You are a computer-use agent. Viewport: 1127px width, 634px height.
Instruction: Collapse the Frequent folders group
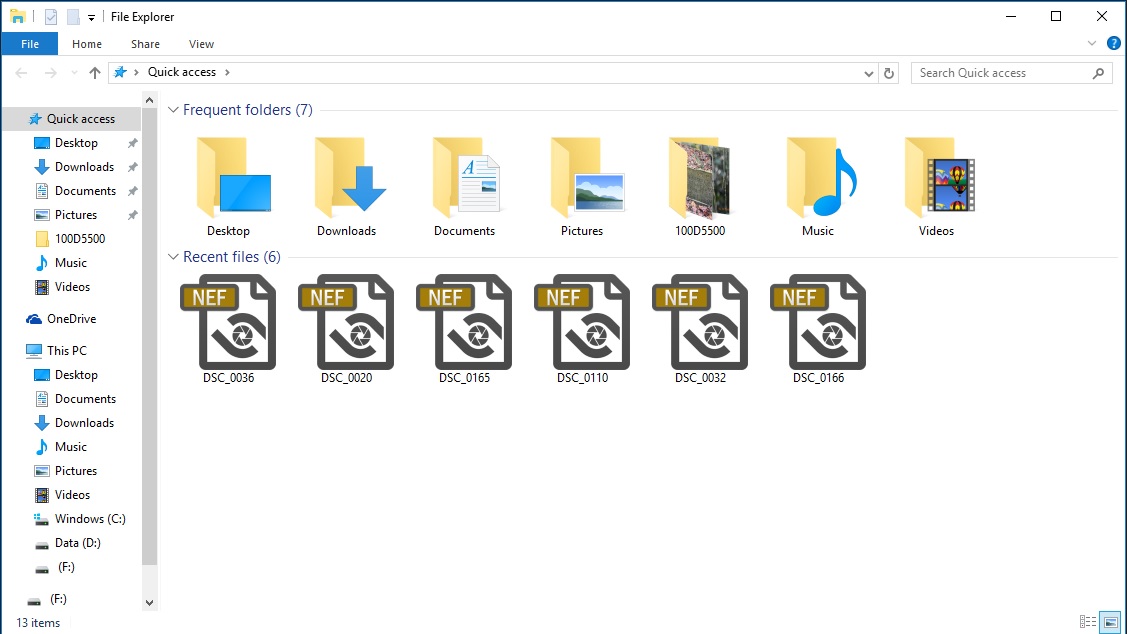(173, 110)
